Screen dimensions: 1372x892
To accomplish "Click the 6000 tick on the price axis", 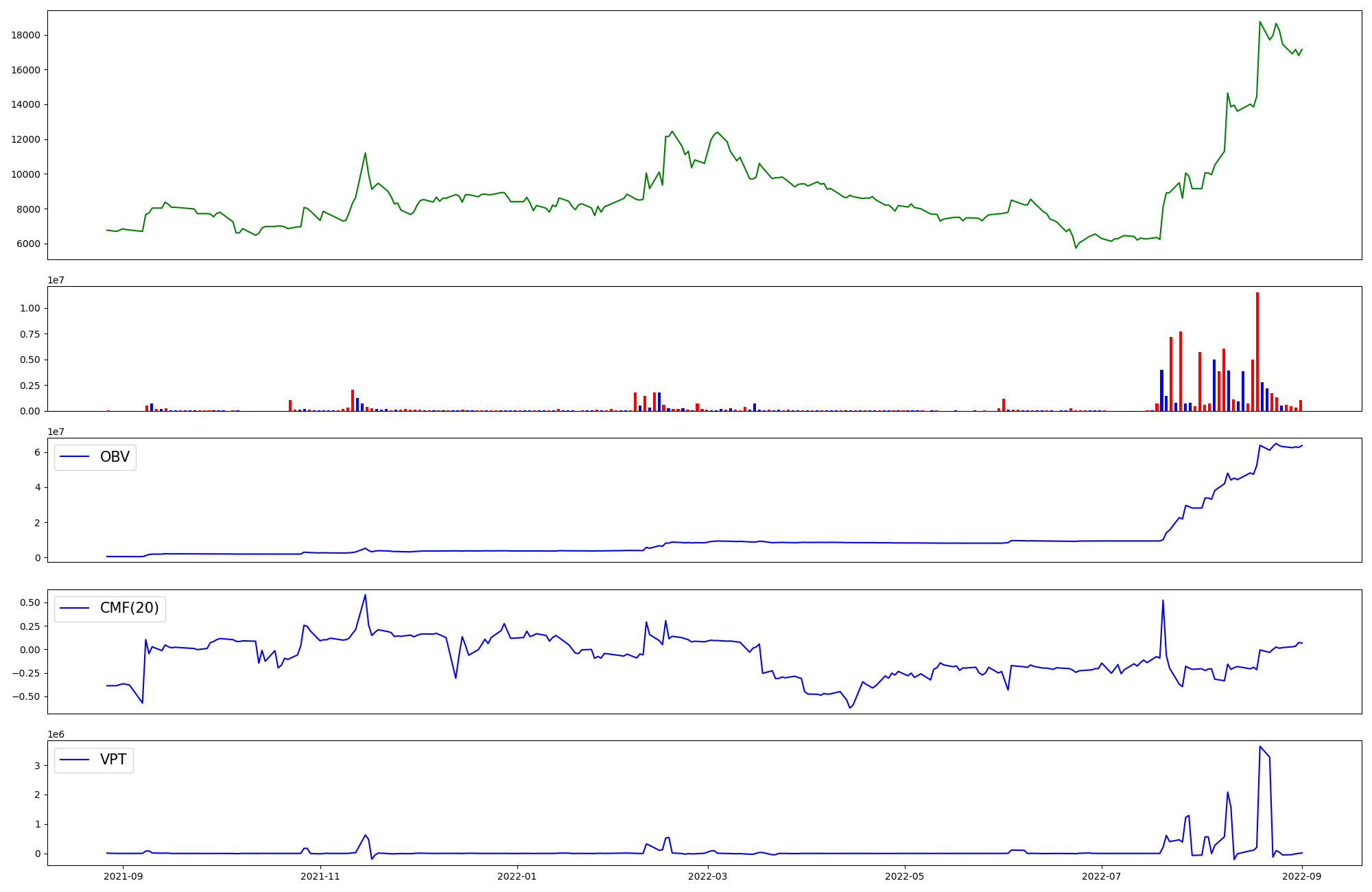I will click(28, 244).
